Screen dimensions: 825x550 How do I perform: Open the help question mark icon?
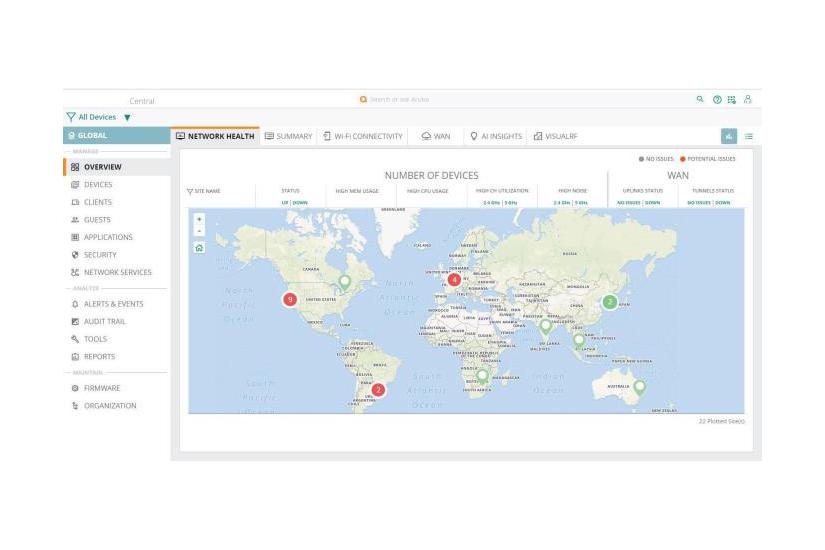pyautogui.click(x=716, y=99)
